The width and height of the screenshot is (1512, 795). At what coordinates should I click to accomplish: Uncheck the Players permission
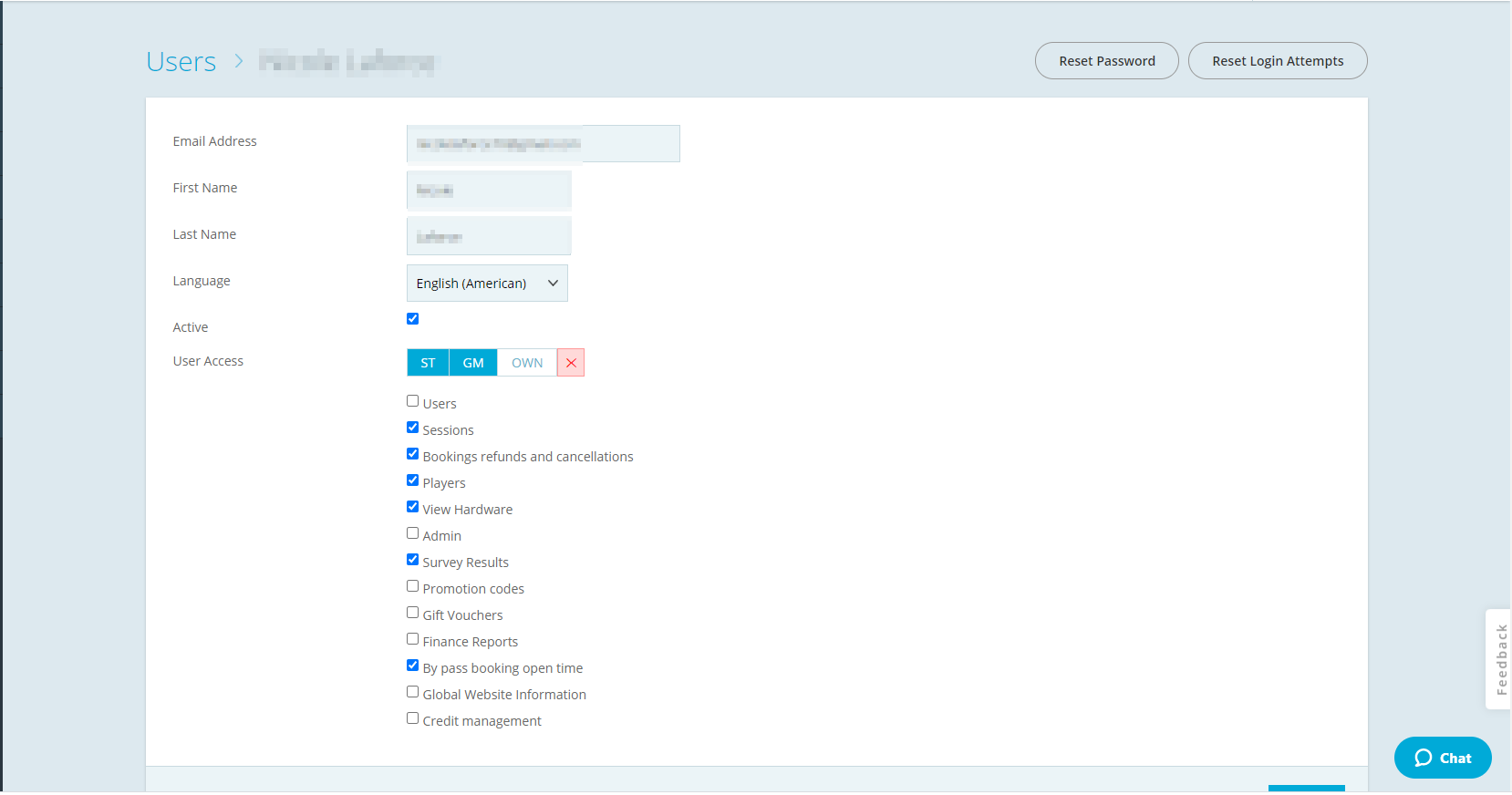point(413,480)
